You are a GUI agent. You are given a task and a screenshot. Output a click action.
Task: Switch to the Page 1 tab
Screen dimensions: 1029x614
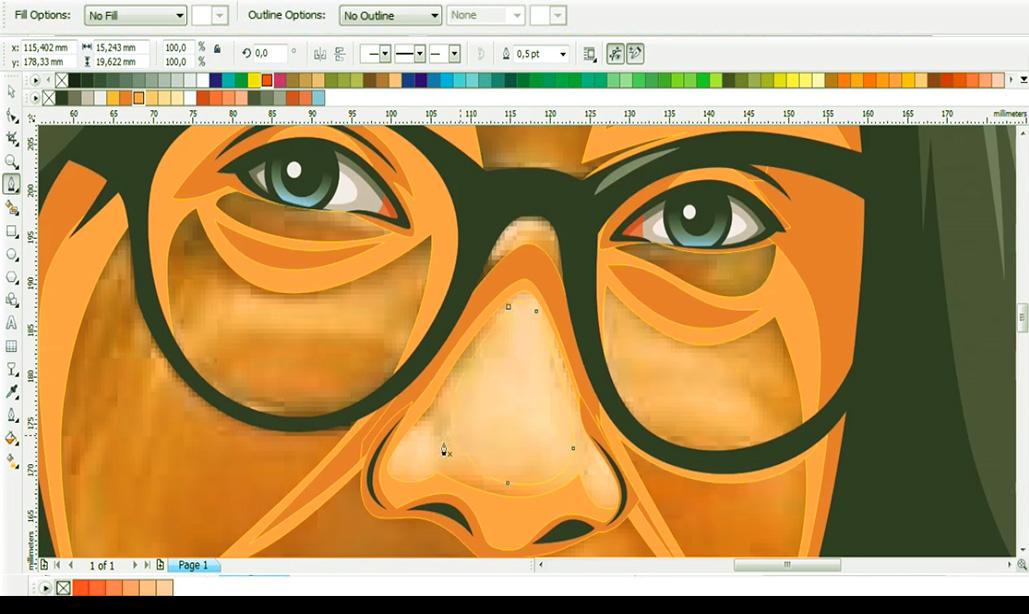click(x=193, y=566)
